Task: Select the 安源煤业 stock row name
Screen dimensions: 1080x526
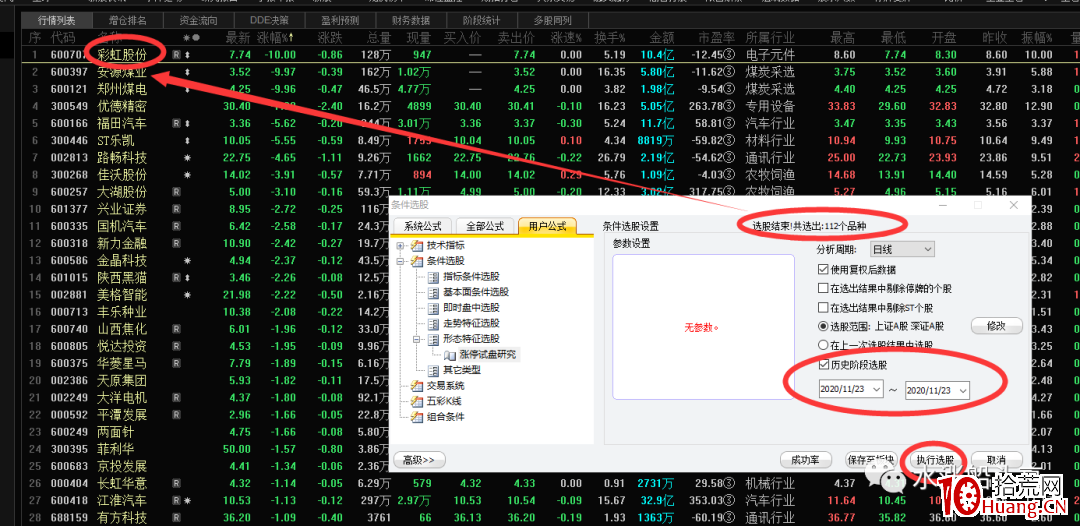Action: pos(122,72)
